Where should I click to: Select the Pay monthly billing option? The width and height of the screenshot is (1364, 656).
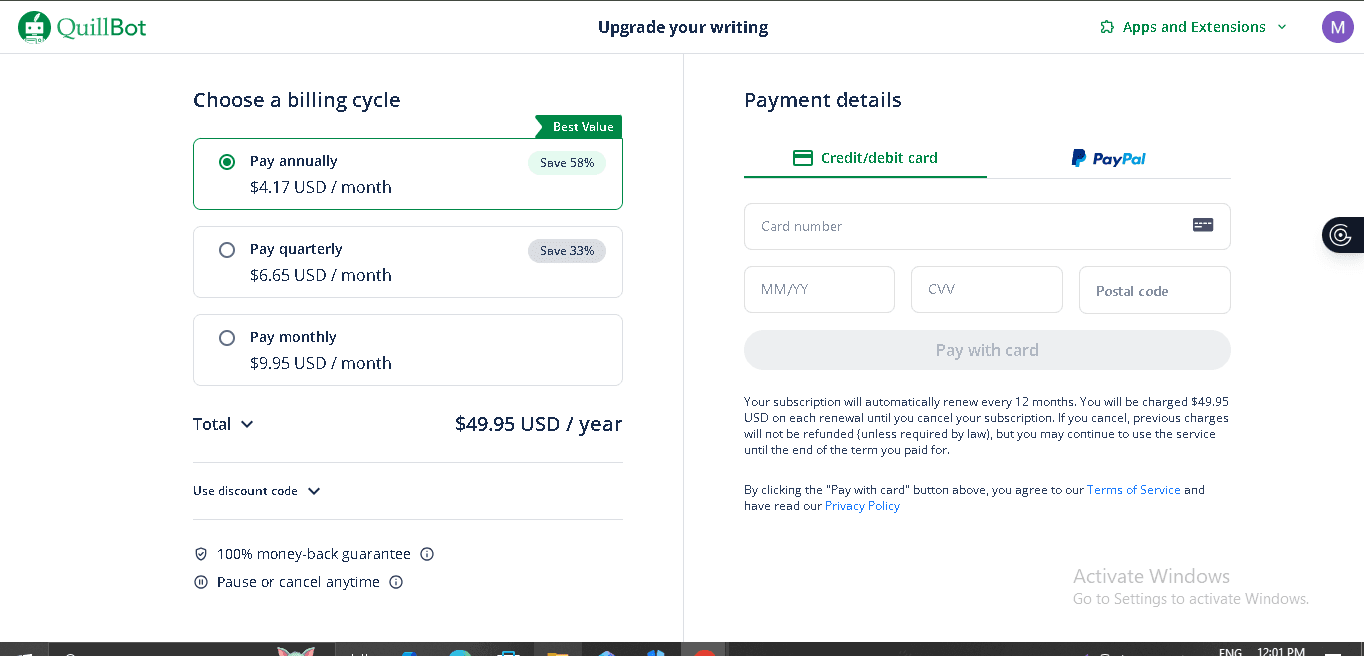click(x=227, y=338)
